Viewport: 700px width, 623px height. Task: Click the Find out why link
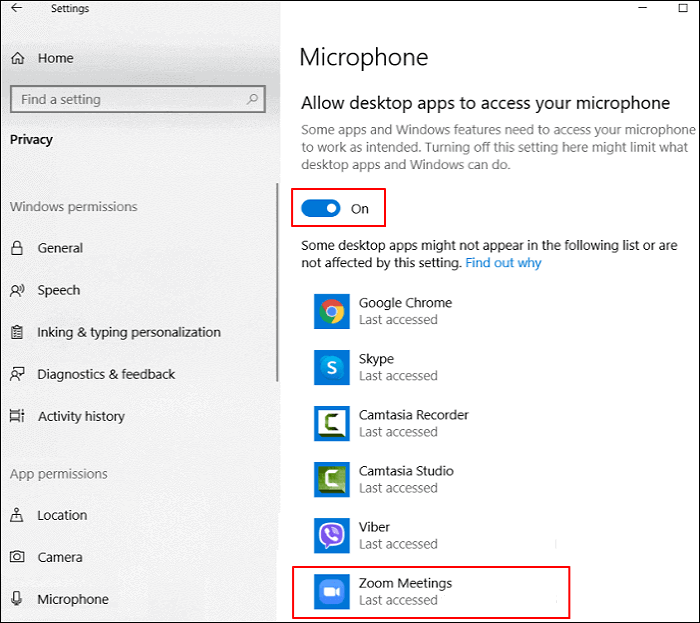click(503, 263)
